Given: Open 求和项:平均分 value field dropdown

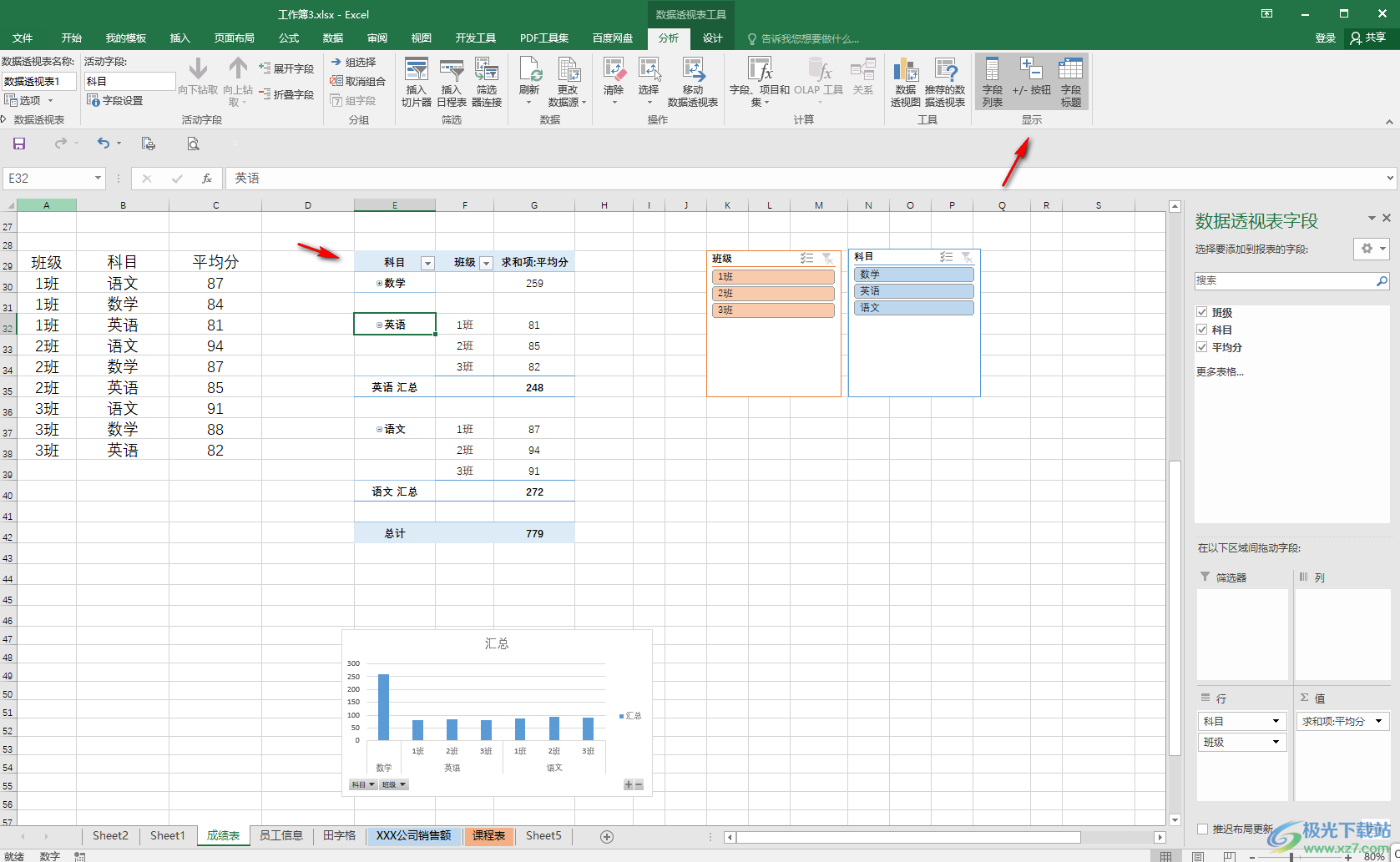Looking at the screenshot, I should [x=1378, y=721].
